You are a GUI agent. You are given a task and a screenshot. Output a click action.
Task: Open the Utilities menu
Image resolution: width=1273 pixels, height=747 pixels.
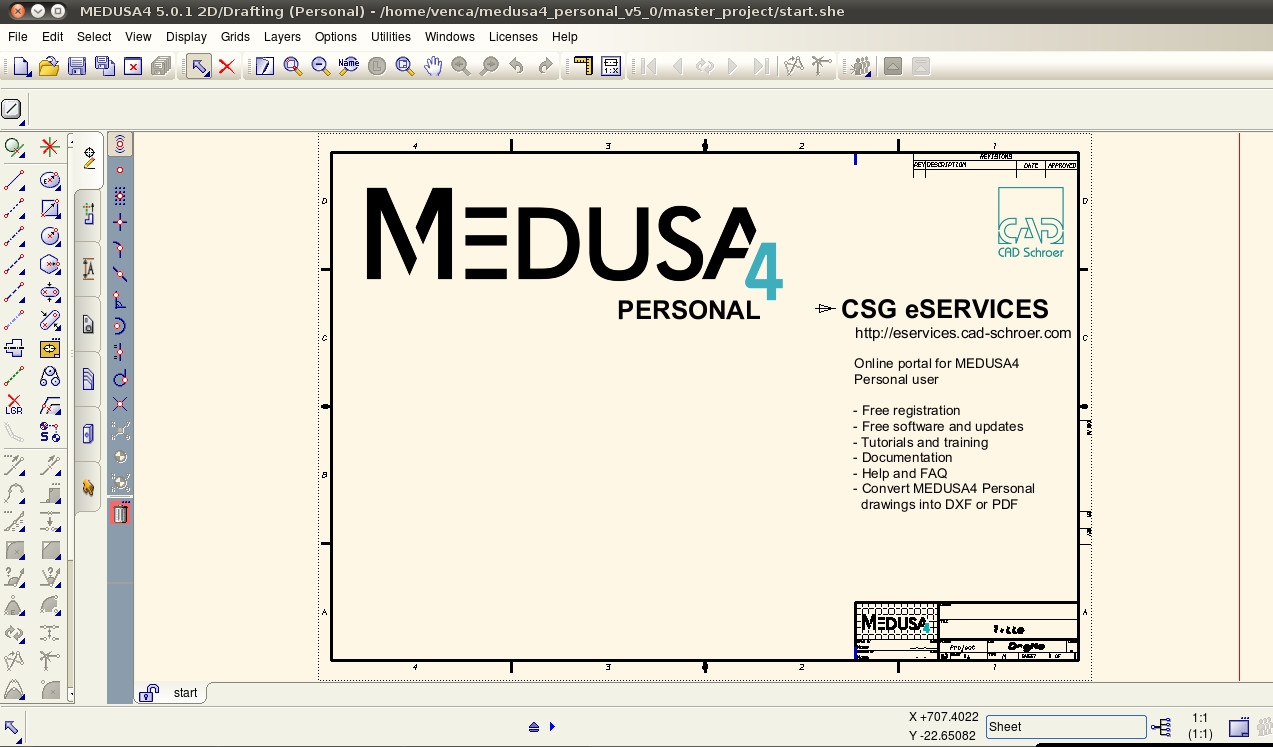[391, 37]
